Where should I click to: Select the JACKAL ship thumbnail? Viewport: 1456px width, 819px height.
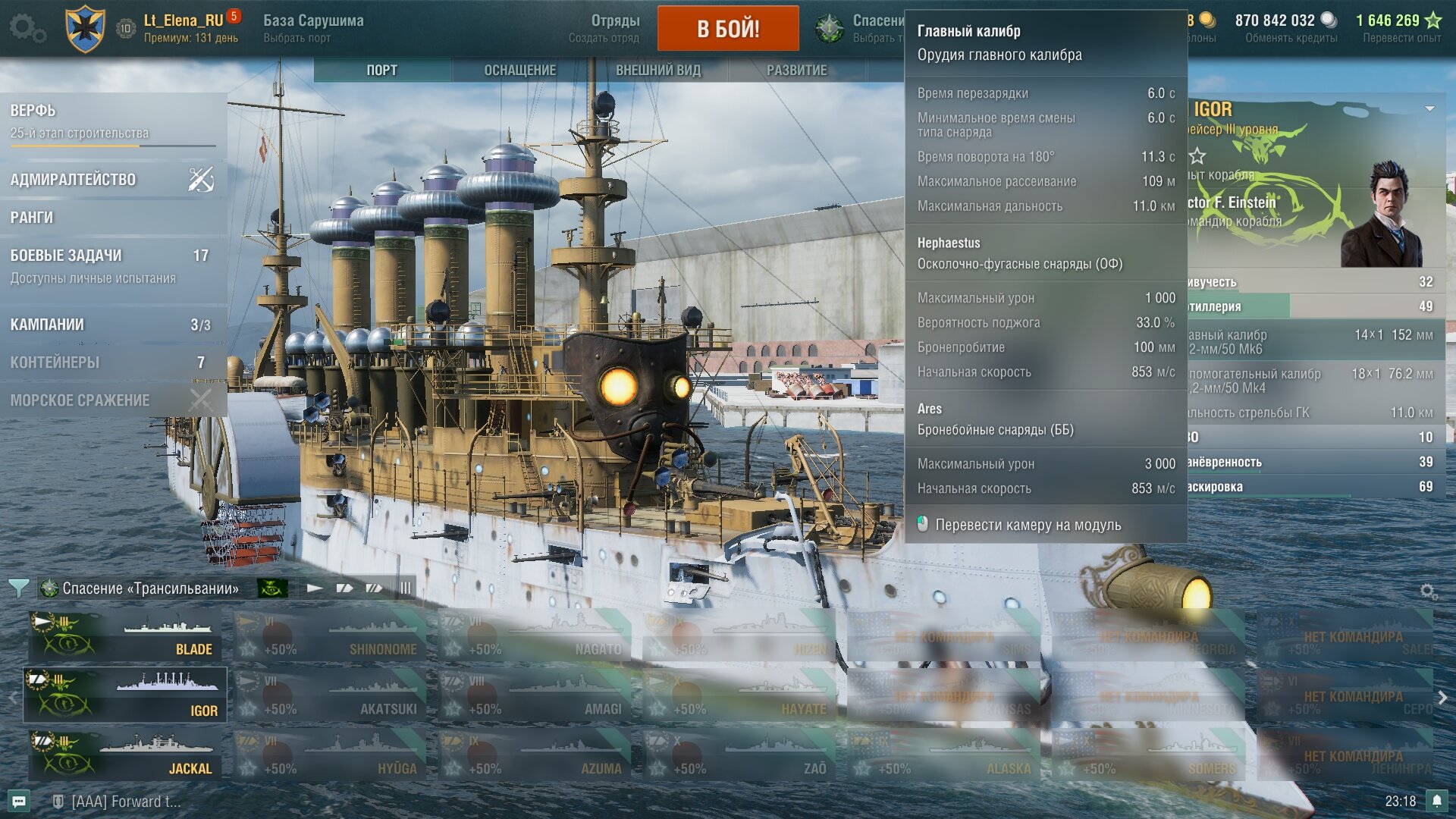126,755
